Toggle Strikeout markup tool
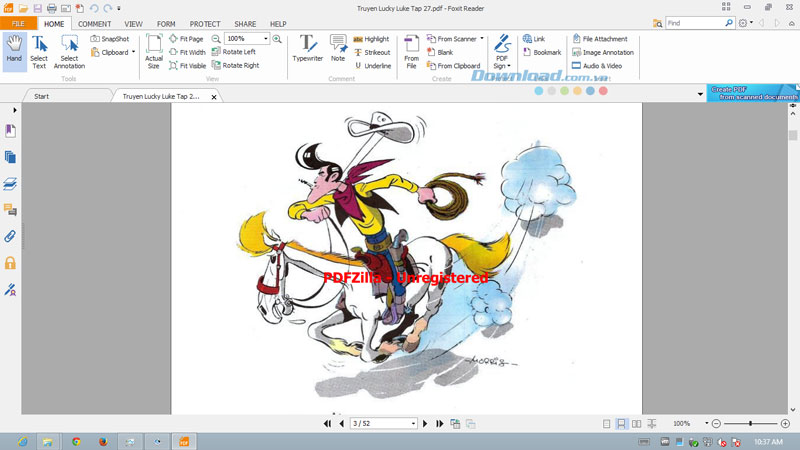800x450 pixels. pyautogui.click(x=371, y=52)
